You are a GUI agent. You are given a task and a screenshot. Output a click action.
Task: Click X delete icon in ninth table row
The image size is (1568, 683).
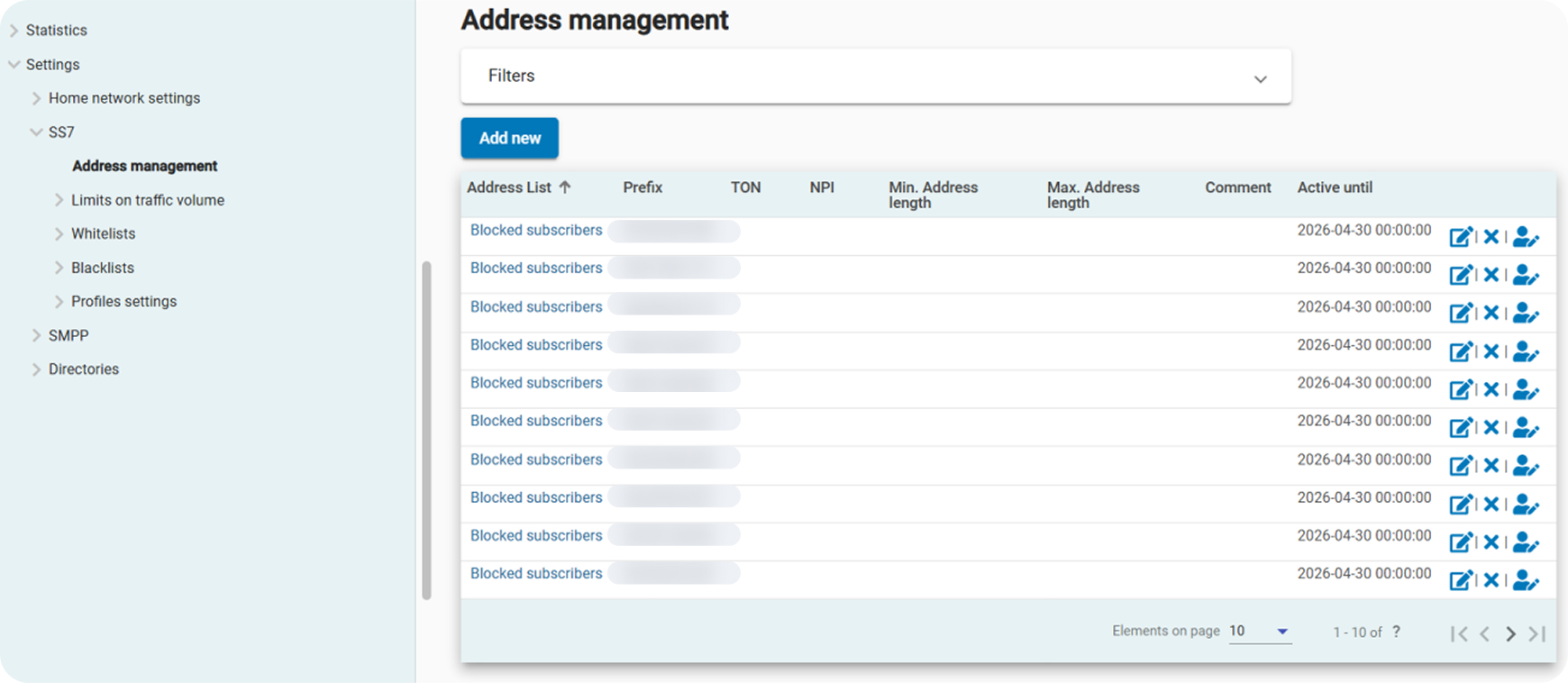tap(1491, 542)
